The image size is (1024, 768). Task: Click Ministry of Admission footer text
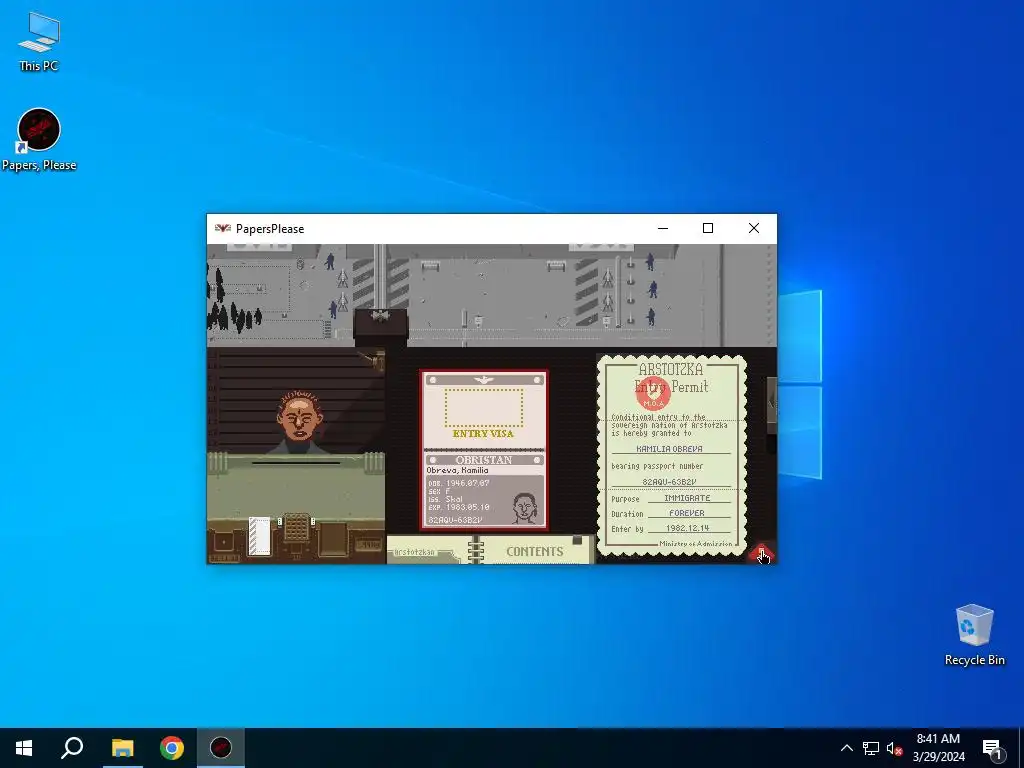[x=696, y=543]
